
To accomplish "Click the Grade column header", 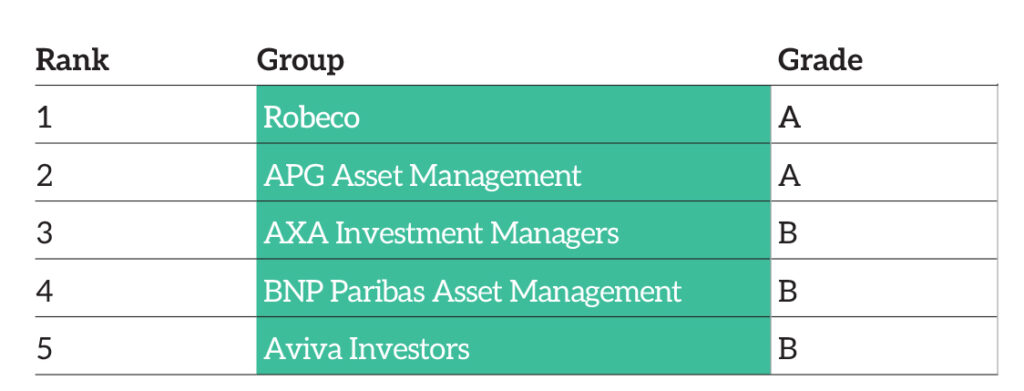I will pyautogui.click(x=820, y=60).
